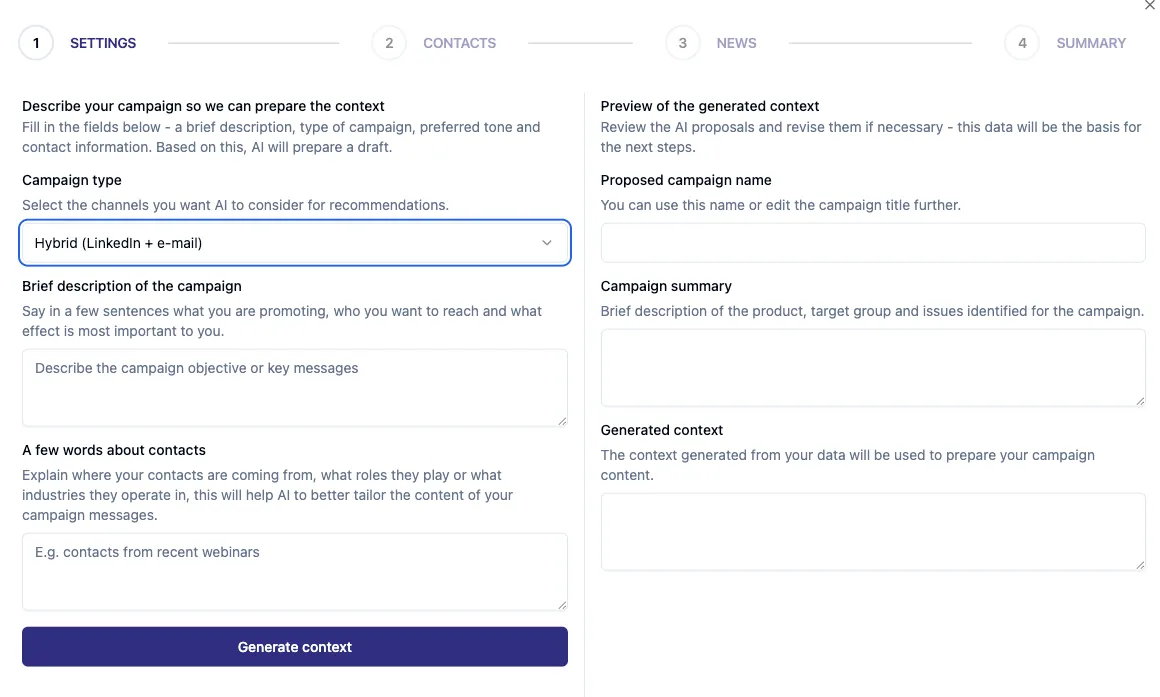1160x697 pixels.
Task: Click the Campaign summary resize handle
Action: 1140,401
